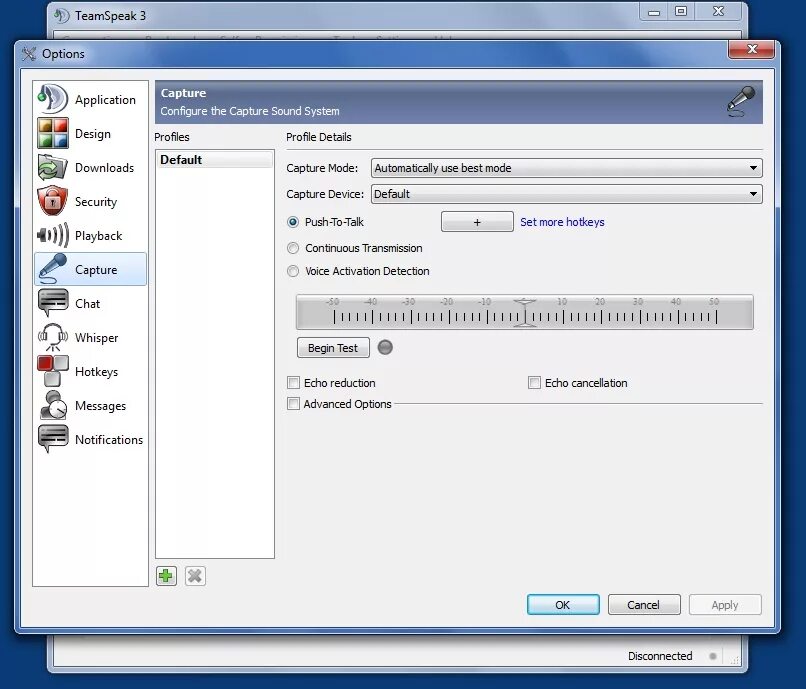Maximize the TeamSpeak 3 window

coord(681,11)
